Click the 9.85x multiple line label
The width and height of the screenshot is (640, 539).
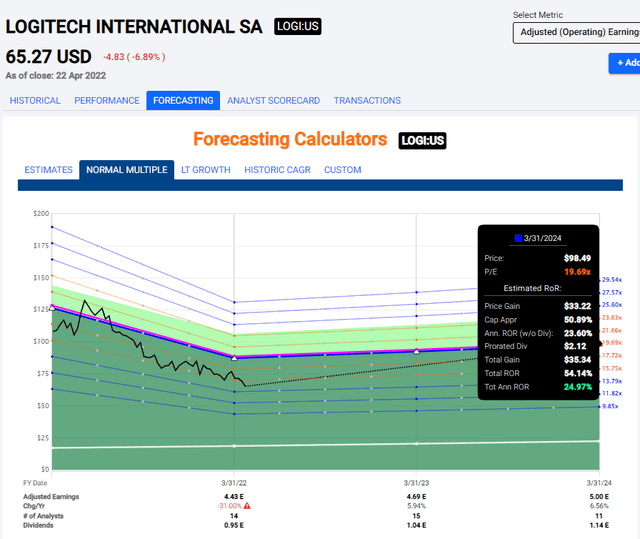click(610, 406)
